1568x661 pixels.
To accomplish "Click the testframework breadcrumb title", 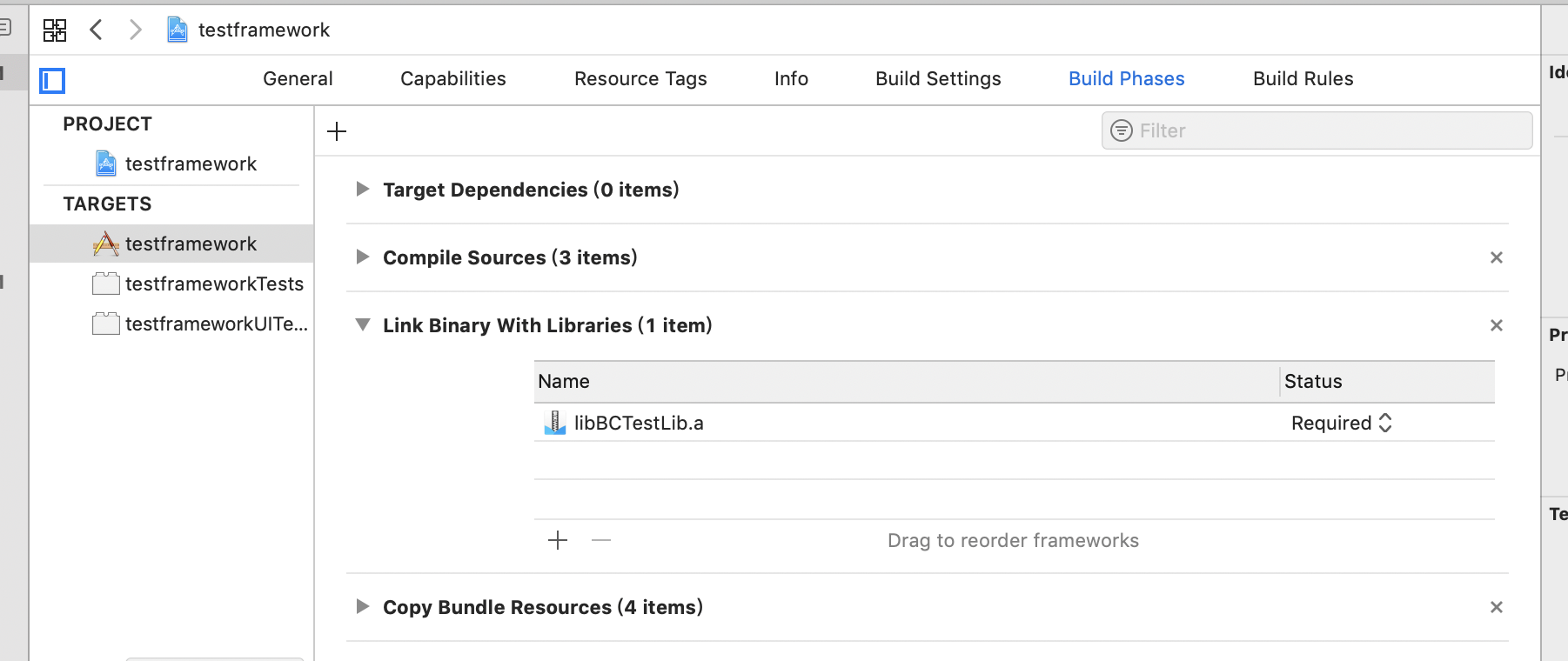I will (x=264, y=30).
